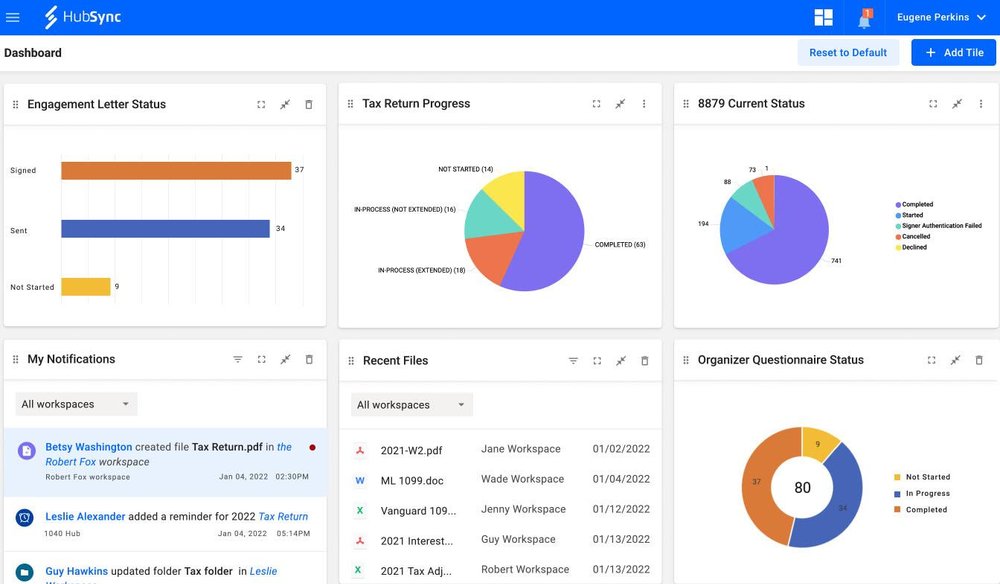Screen dimensions: 1000x584
Task: Expand 8879 Current Status tile fullscreen
Action: [933, 104]
